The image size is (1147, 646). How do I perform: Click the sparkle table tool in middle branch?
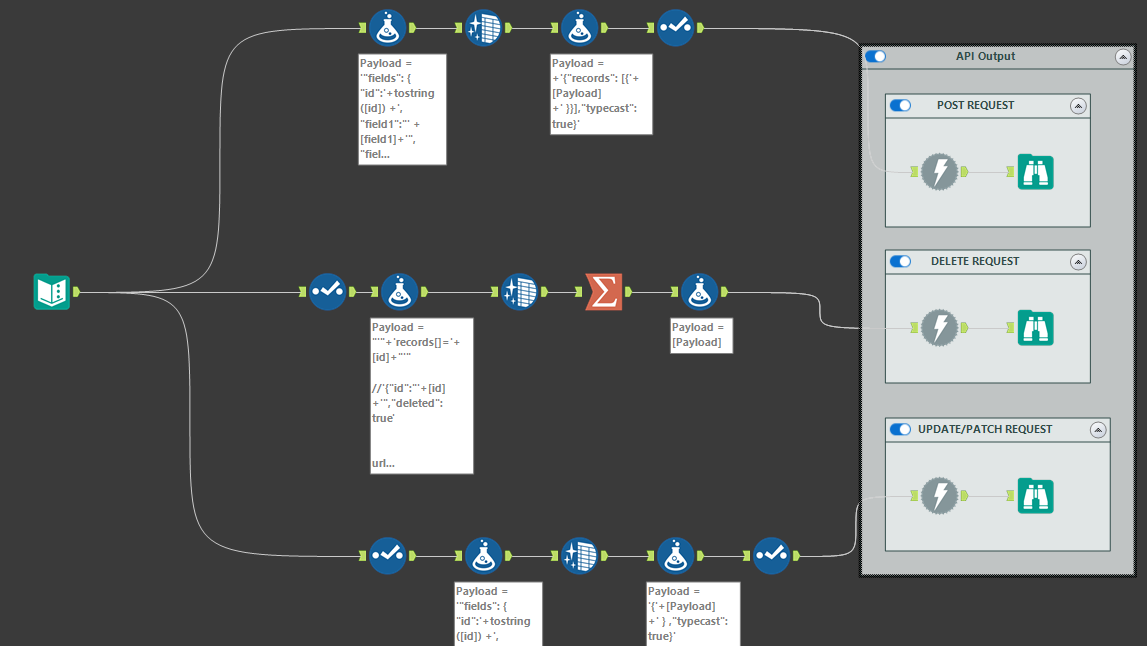tap(519, 292)
